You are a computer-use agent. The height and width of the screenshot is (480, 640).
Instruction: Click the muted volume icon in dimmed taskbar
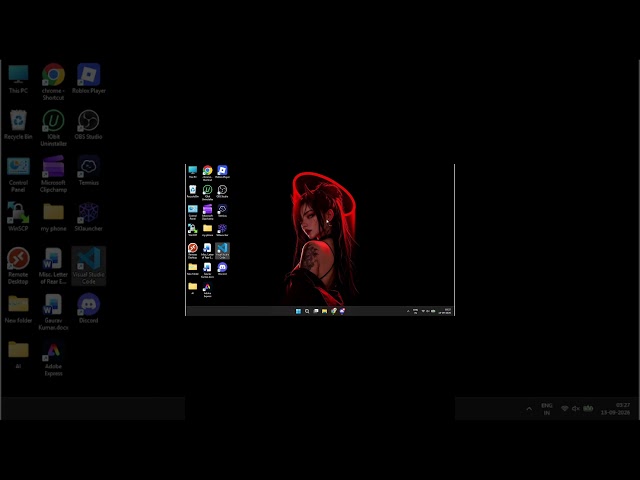click(576, 409)
